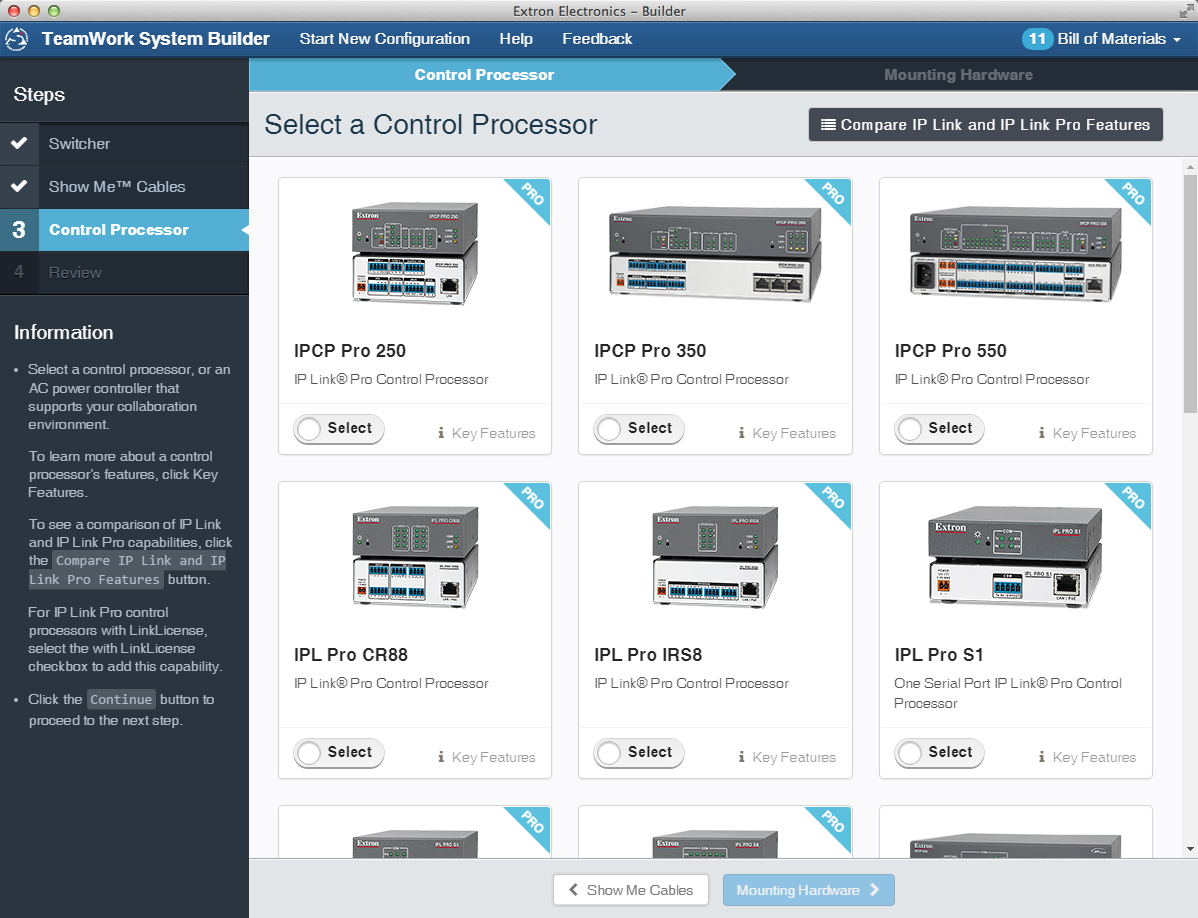Toggle the Select switch for IPL Pro IRS8

[x=639, y=752]
